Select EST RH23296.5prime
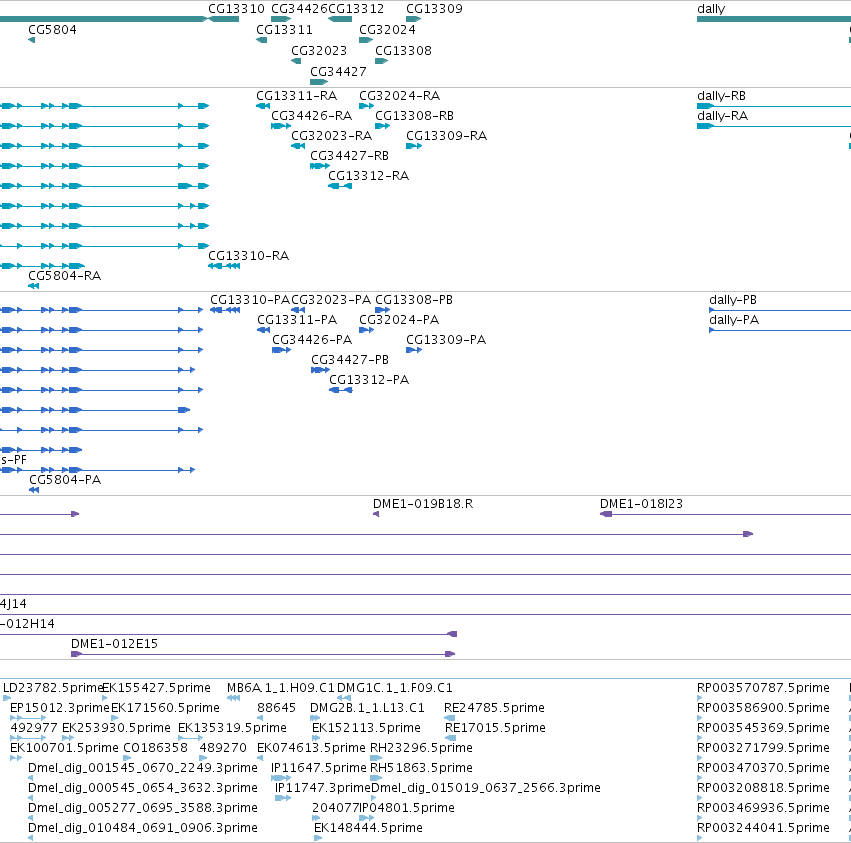851x843 pixels. click(421, 748)
